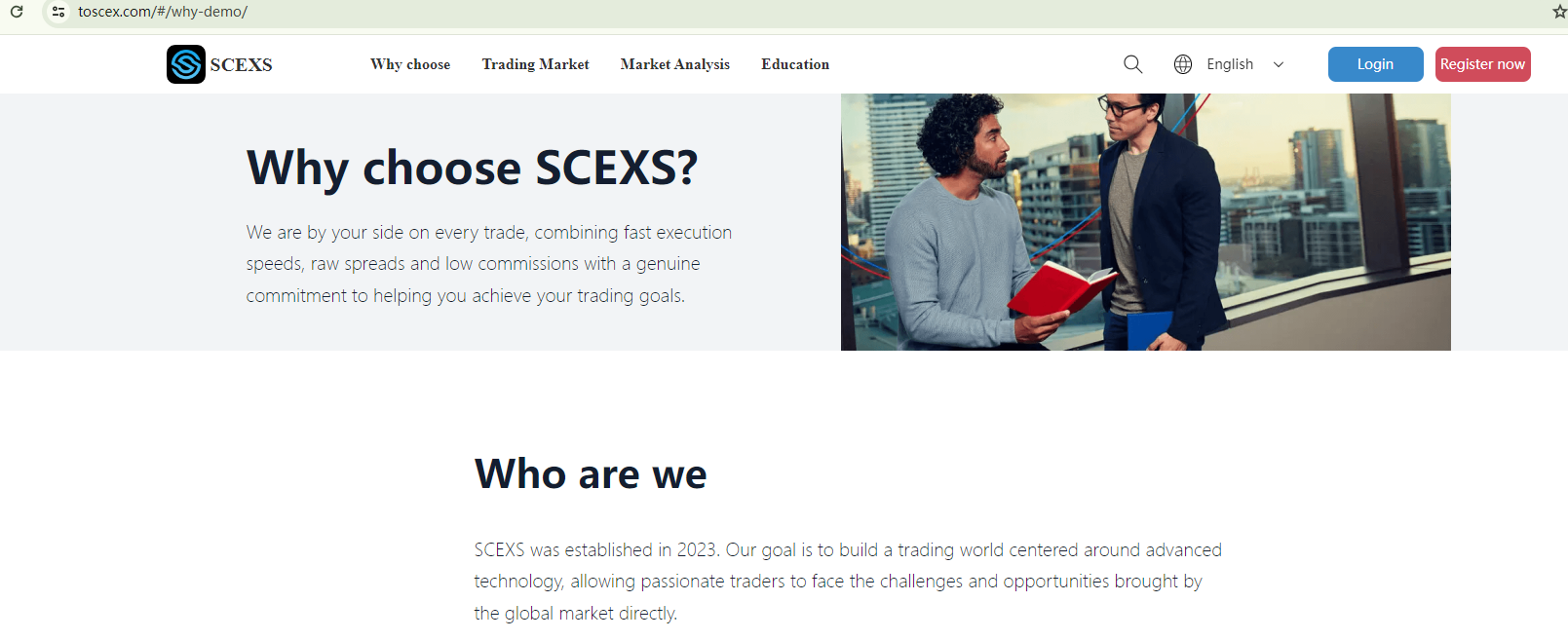Click the red Register now button
Screen dimensions: 1568x640
click(1482, 64)
